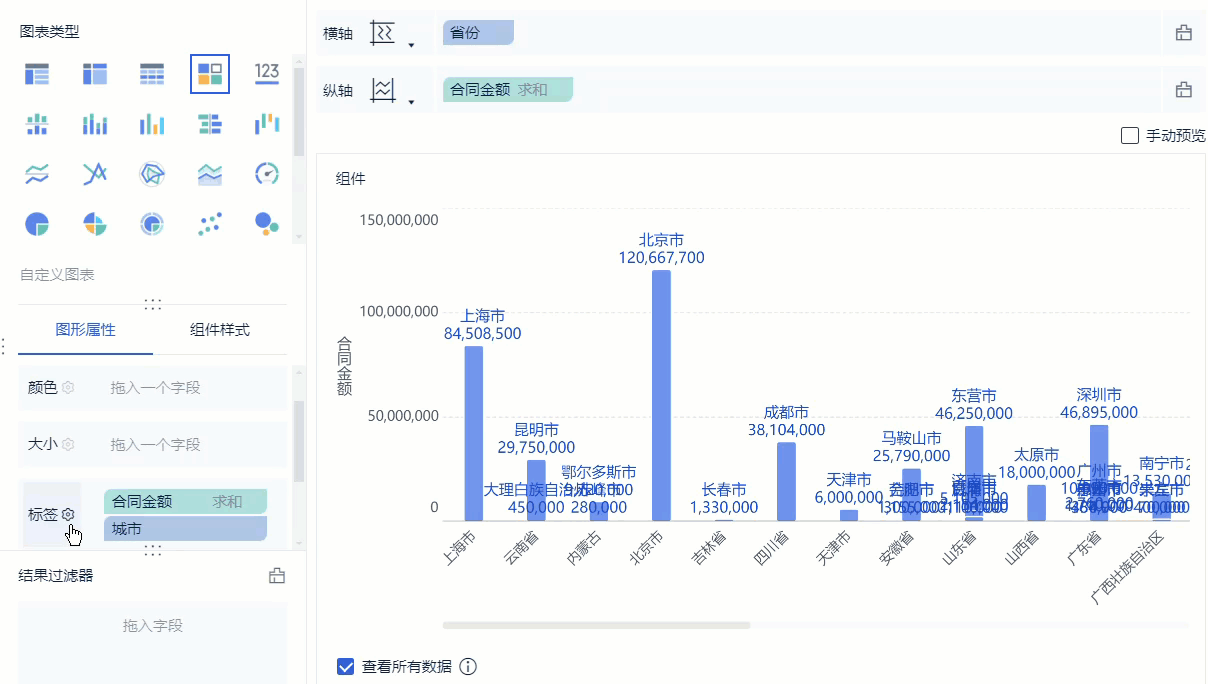1208x684 pixels.
Task: Uncheck 查看所有数据 checkbox
Action: (346, 666)
